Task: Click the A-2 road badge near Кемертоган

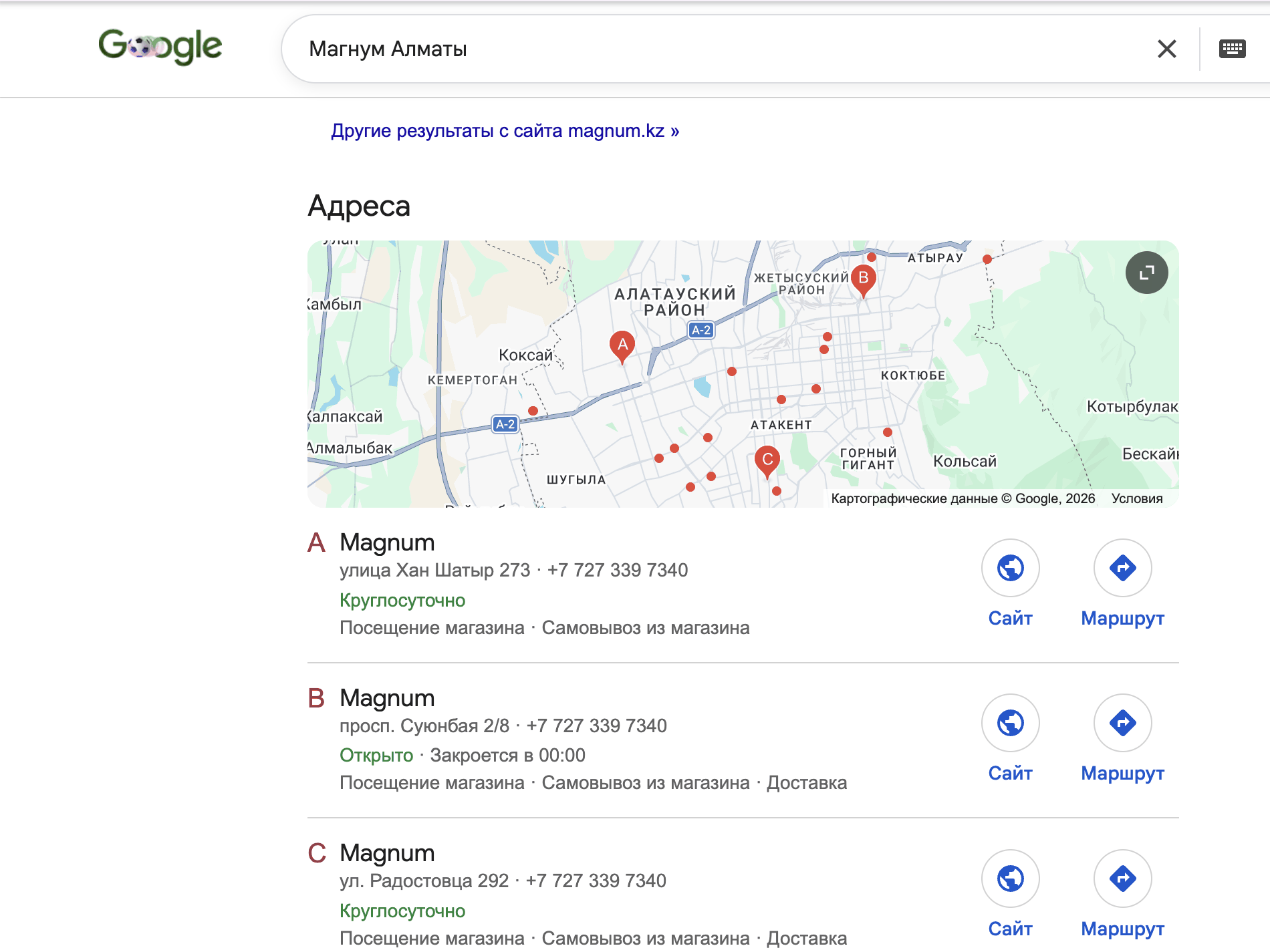Action: click(x=505, y=424)
